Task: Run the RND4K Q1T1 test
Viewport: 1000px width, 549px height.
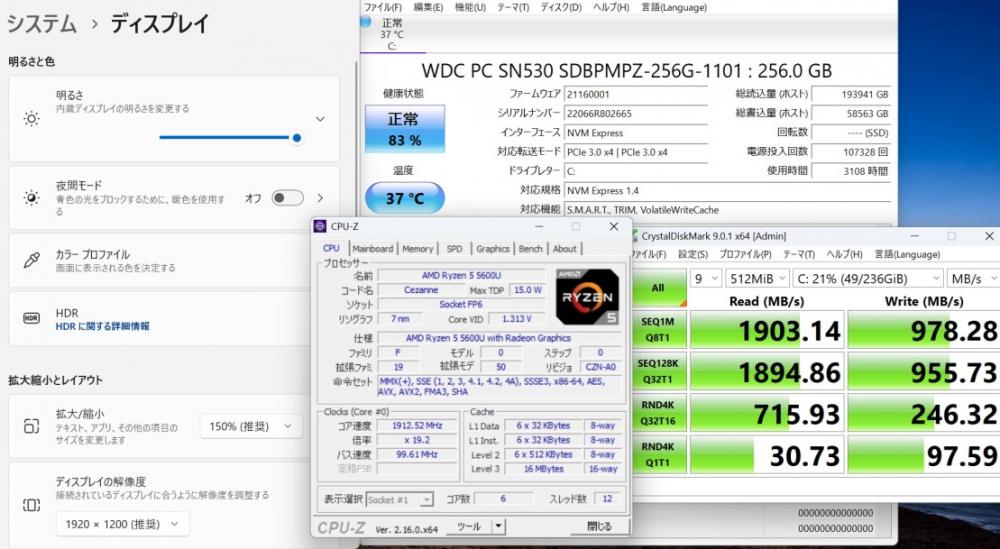Action: pyautogui.click(x=658, y=455)
